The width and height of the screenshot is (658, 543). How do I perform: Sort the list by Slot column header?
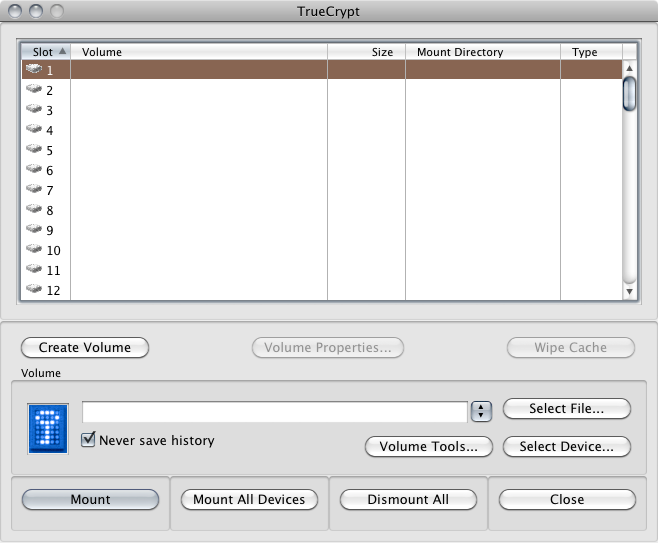[46, 52]
